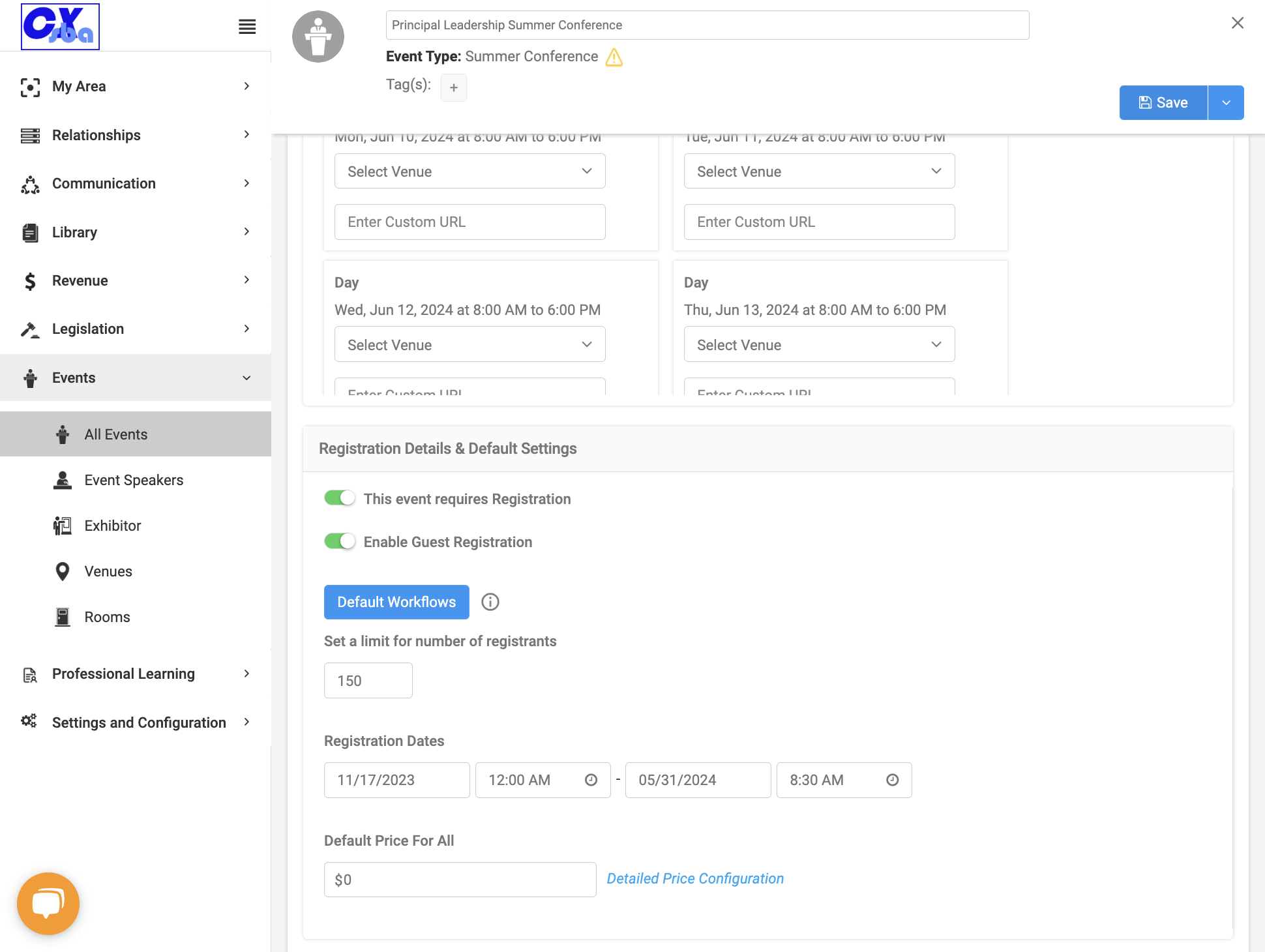
Task: Click the Default Workflows button
Action: coord(396,602)
